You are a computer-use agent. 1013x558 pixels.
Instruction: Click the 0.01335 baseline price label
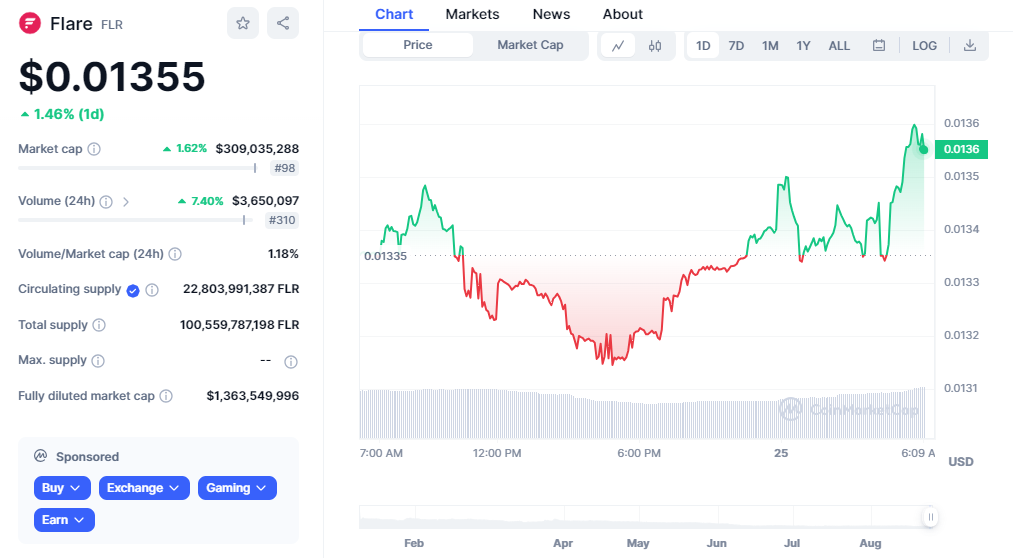pos(386,256)
